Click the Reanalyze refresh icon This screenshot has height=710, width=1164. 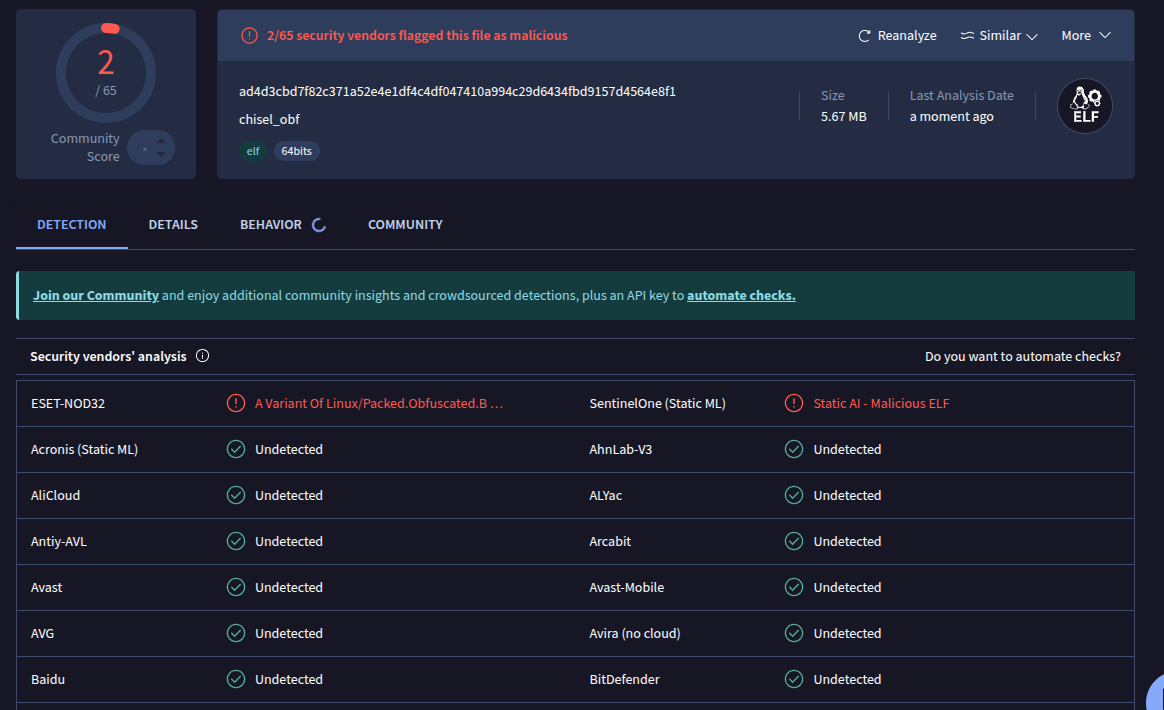point(864,36)
